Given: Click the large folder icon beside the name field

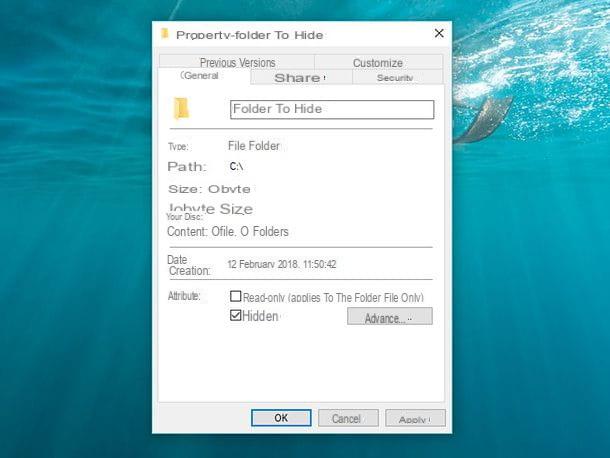Looking at the screenshot, I should 181,108.
